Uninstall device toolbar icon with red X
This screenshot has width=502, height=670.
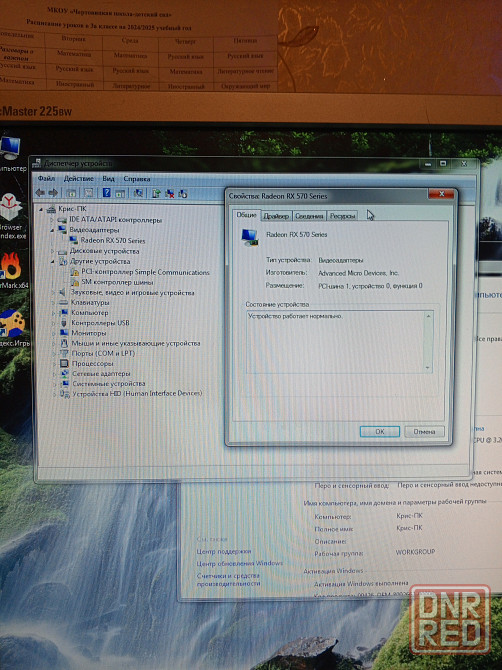pyautogui.click(x=170, y=194)
